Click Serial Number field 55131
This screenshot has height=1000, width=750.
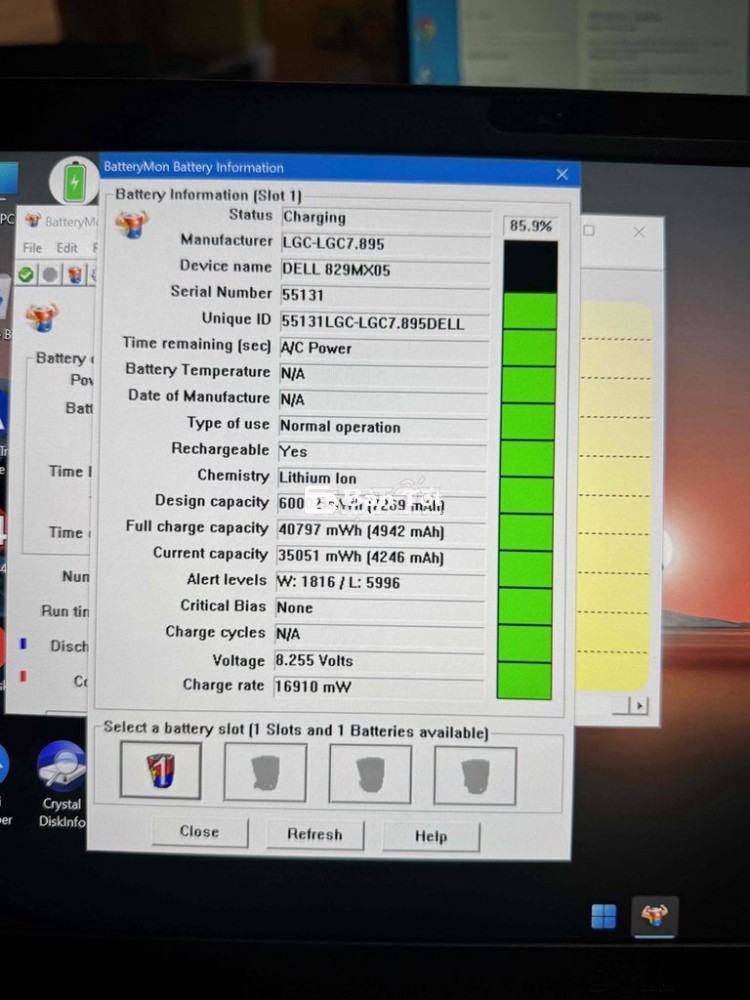point(385,295)
